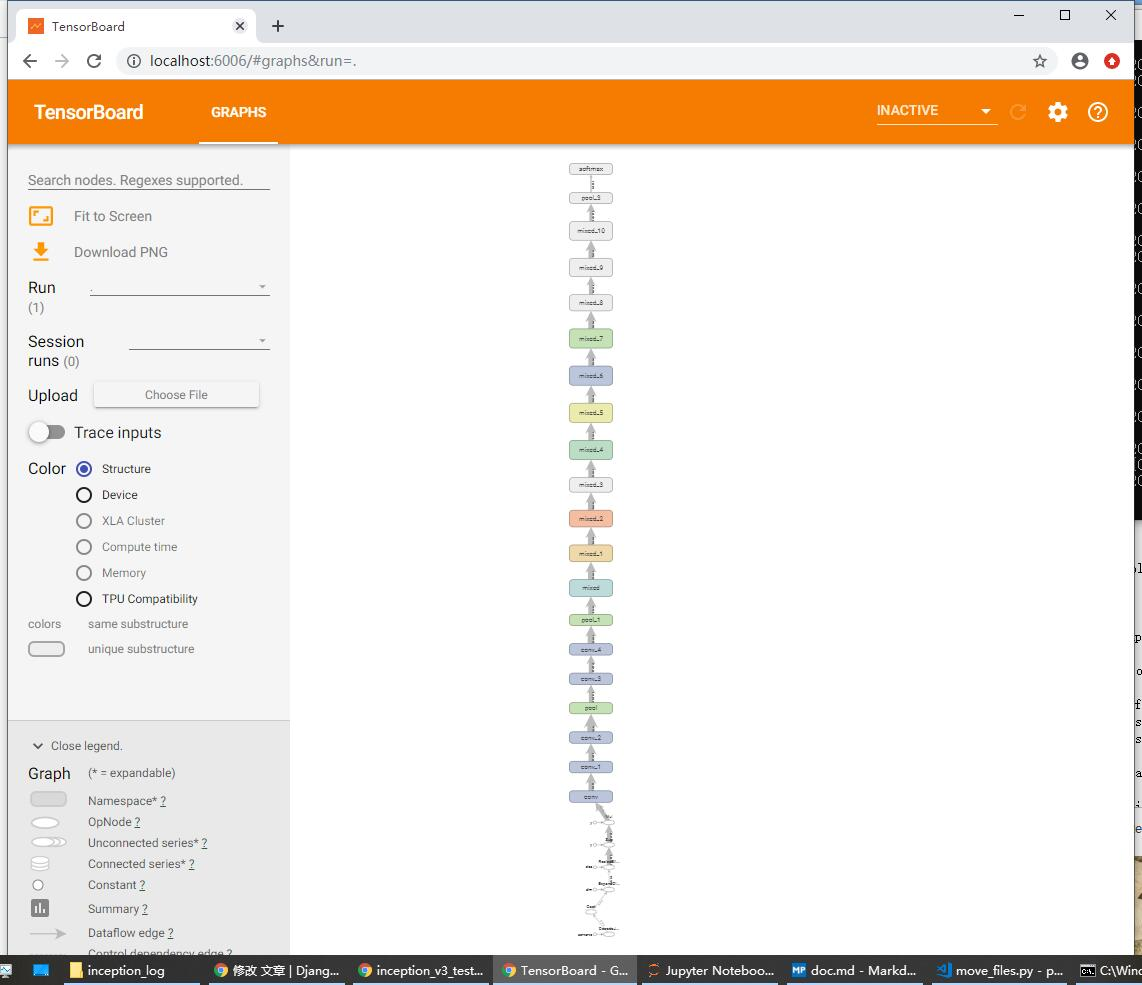Screen dimensions: 1142x985
Task: Expand the conv_4 namespace node
Action: tap(591, 649)
